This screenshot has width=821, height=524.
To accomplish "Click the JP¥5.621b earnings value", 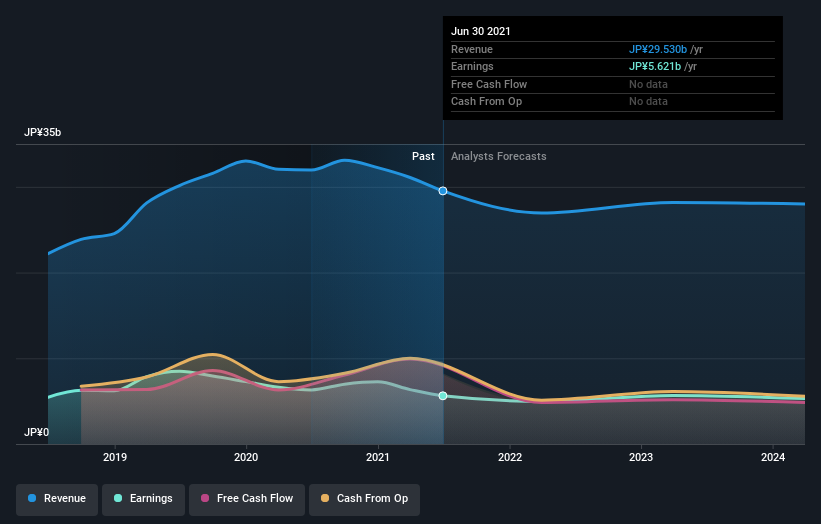I will (x=655, y=66).
